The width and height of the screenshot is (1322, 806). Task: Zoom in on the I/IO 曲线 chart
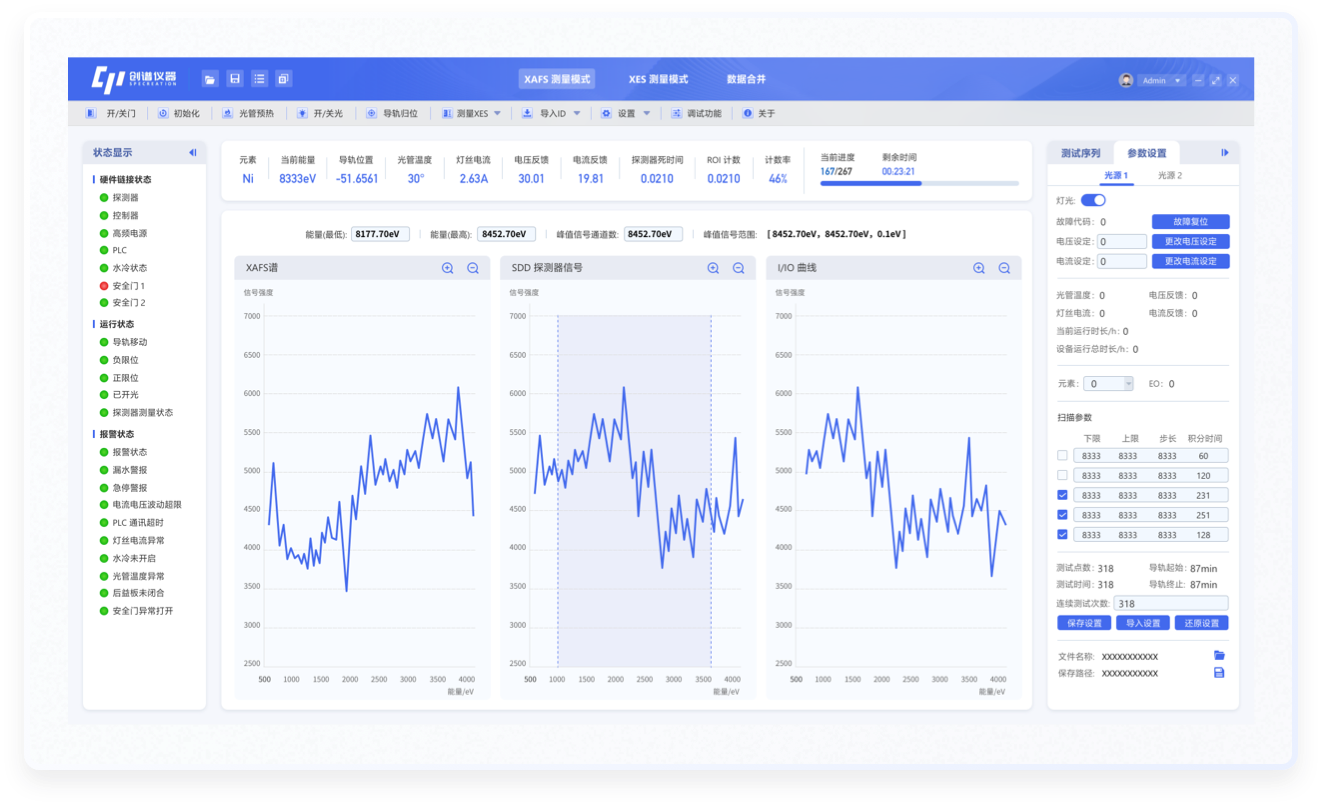(x=979, y=268)
